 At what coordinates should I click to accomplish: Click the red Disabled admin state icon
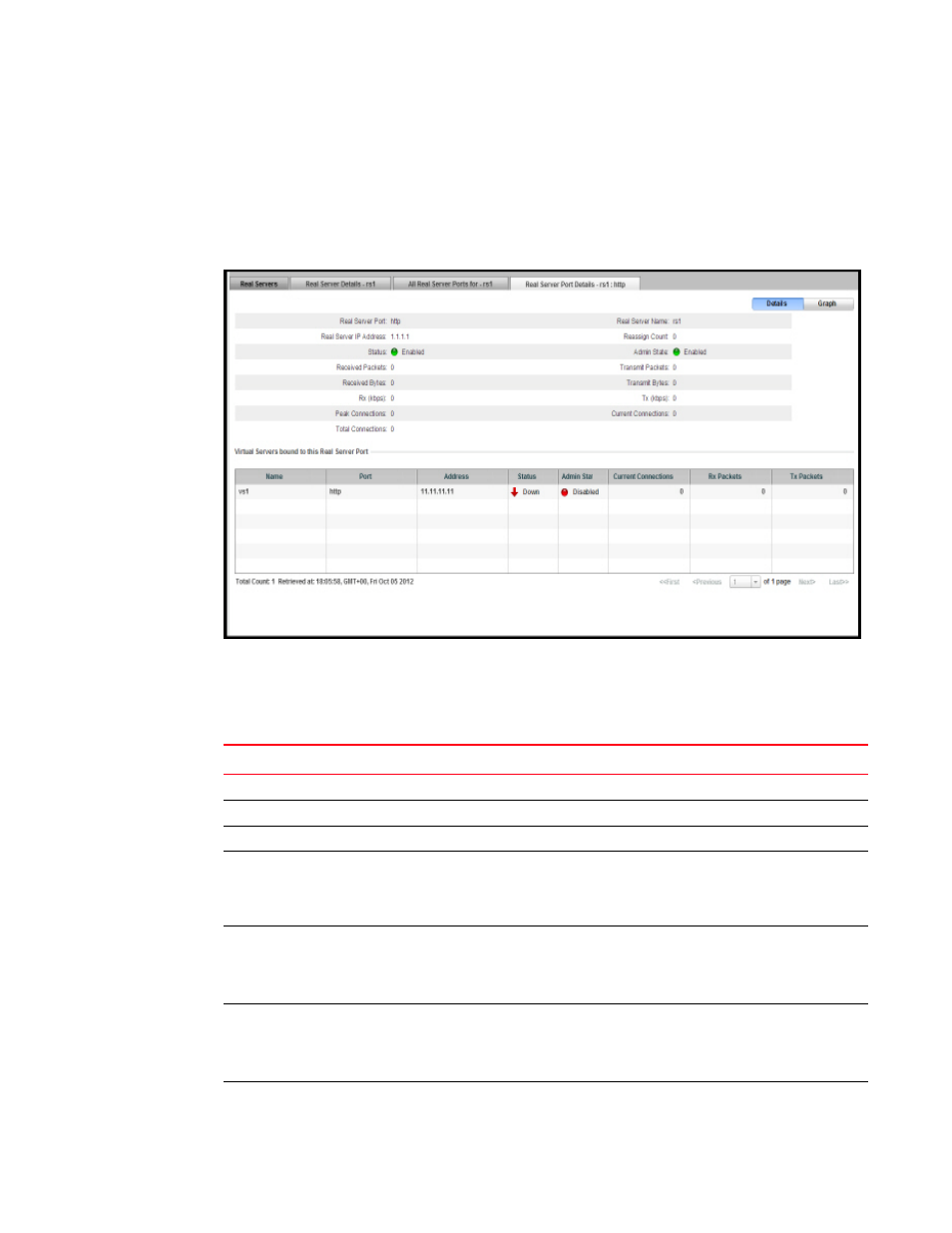coord(565,492)
